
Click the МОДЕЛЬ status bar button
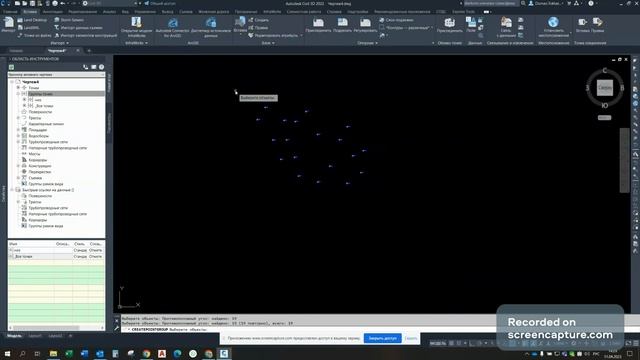pyautogui.click(x=438, y=344)
